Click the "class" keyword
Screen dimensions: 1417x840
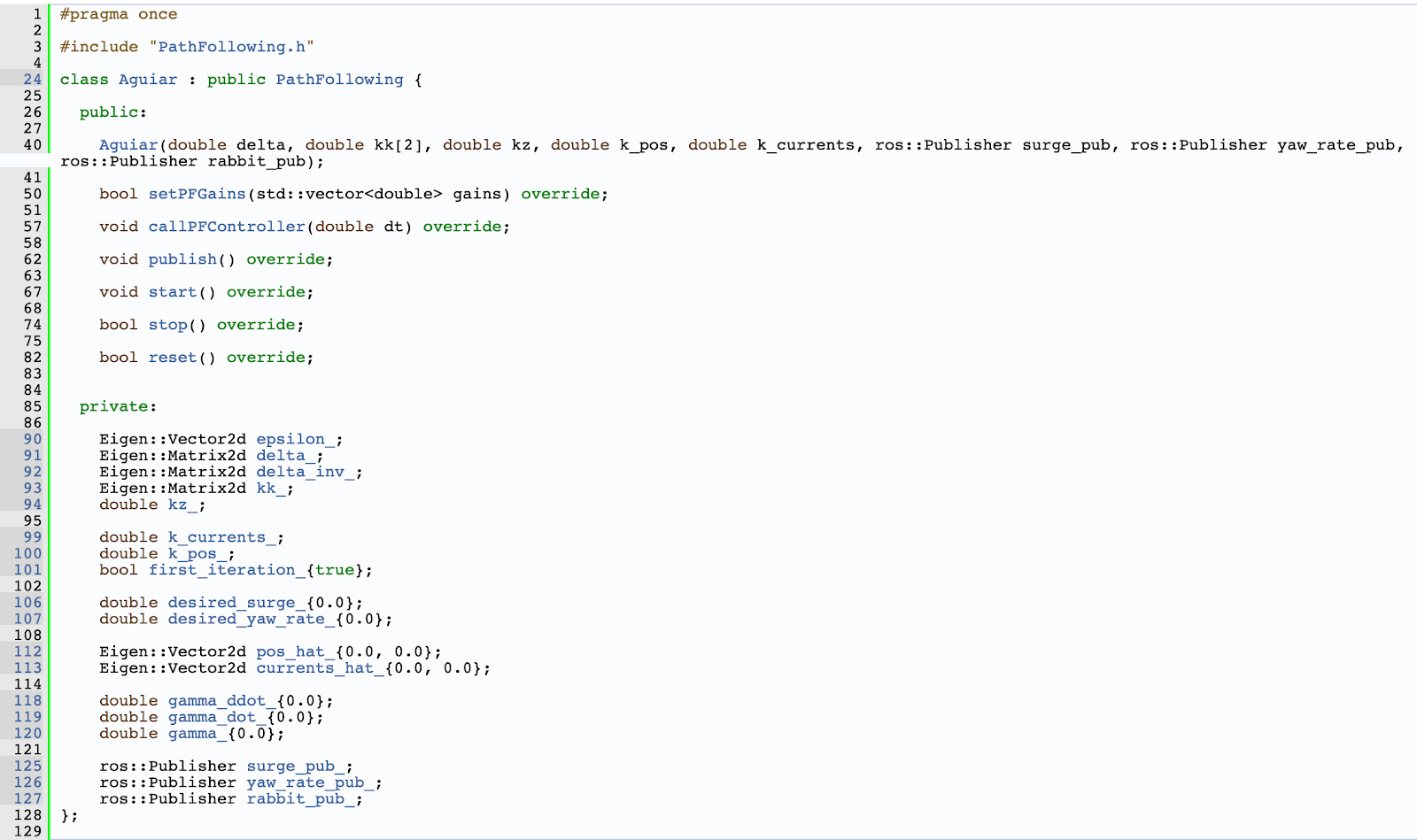[x=84, y=80]
